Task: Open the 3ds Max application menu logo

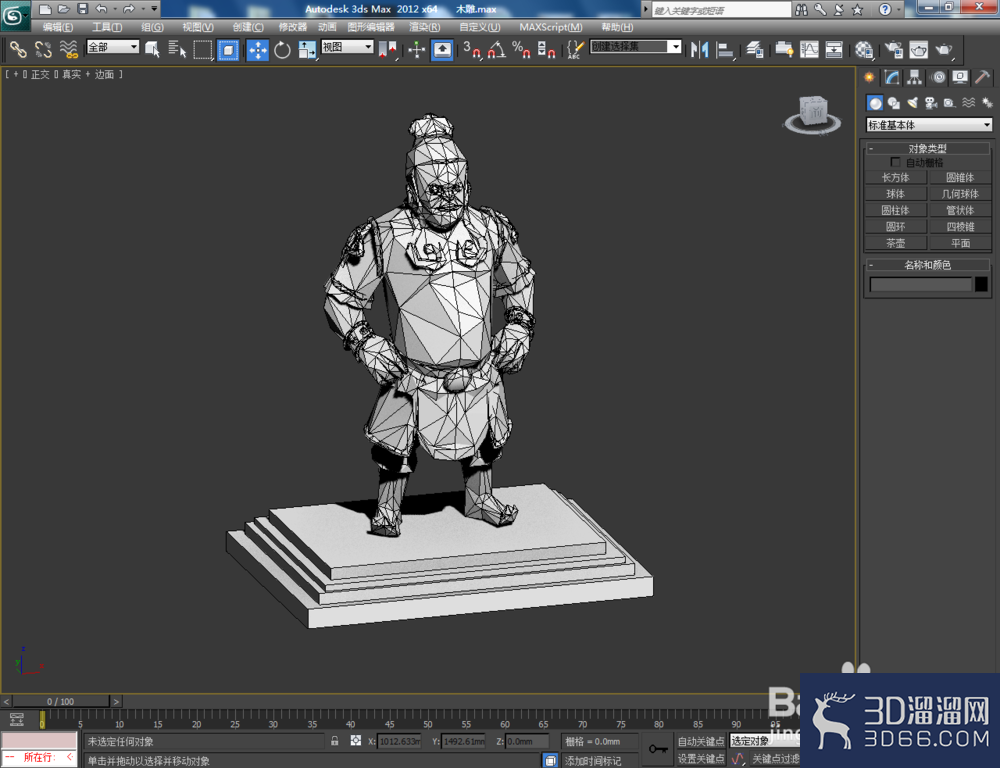Action: coord(15,15)
